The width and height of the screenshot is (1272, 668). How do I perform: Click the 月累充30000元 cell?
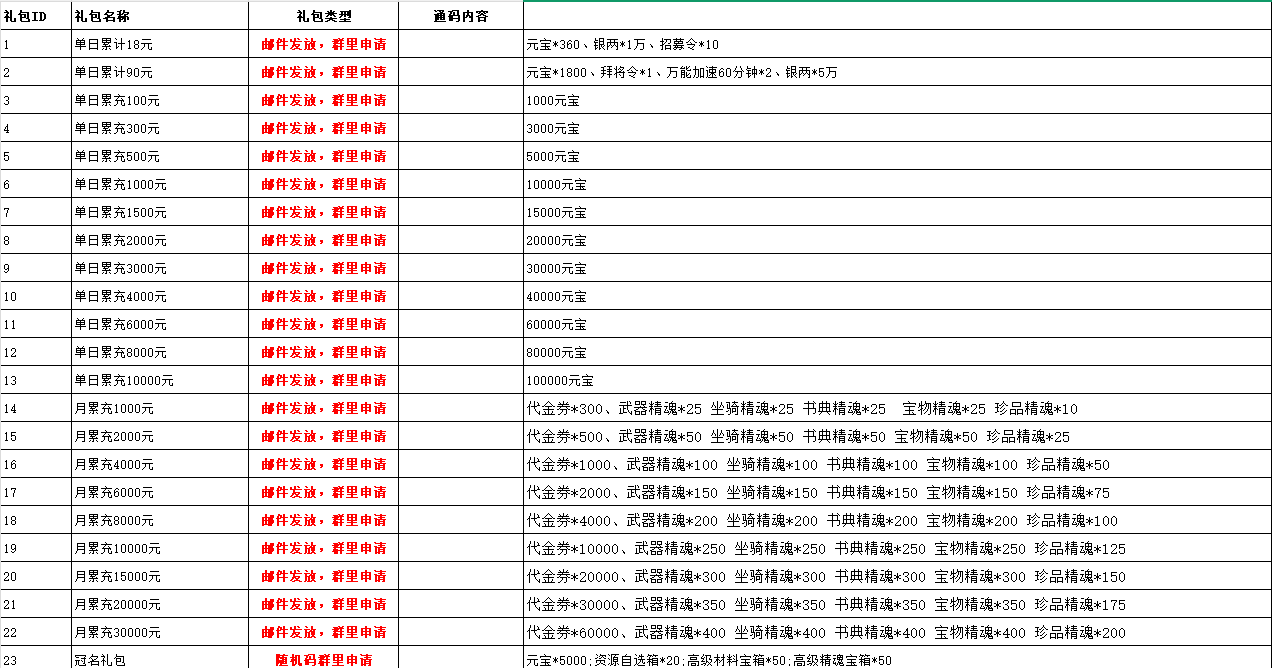click(x=160, y=632)
